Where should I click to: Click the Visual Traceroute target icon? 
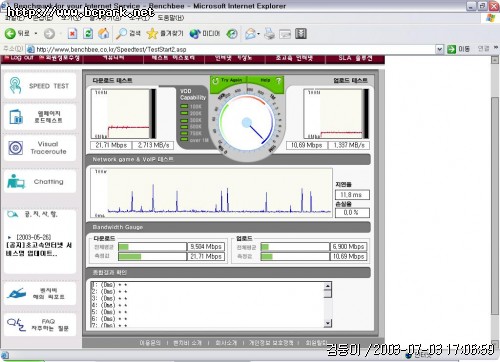[x=16, y=148]
